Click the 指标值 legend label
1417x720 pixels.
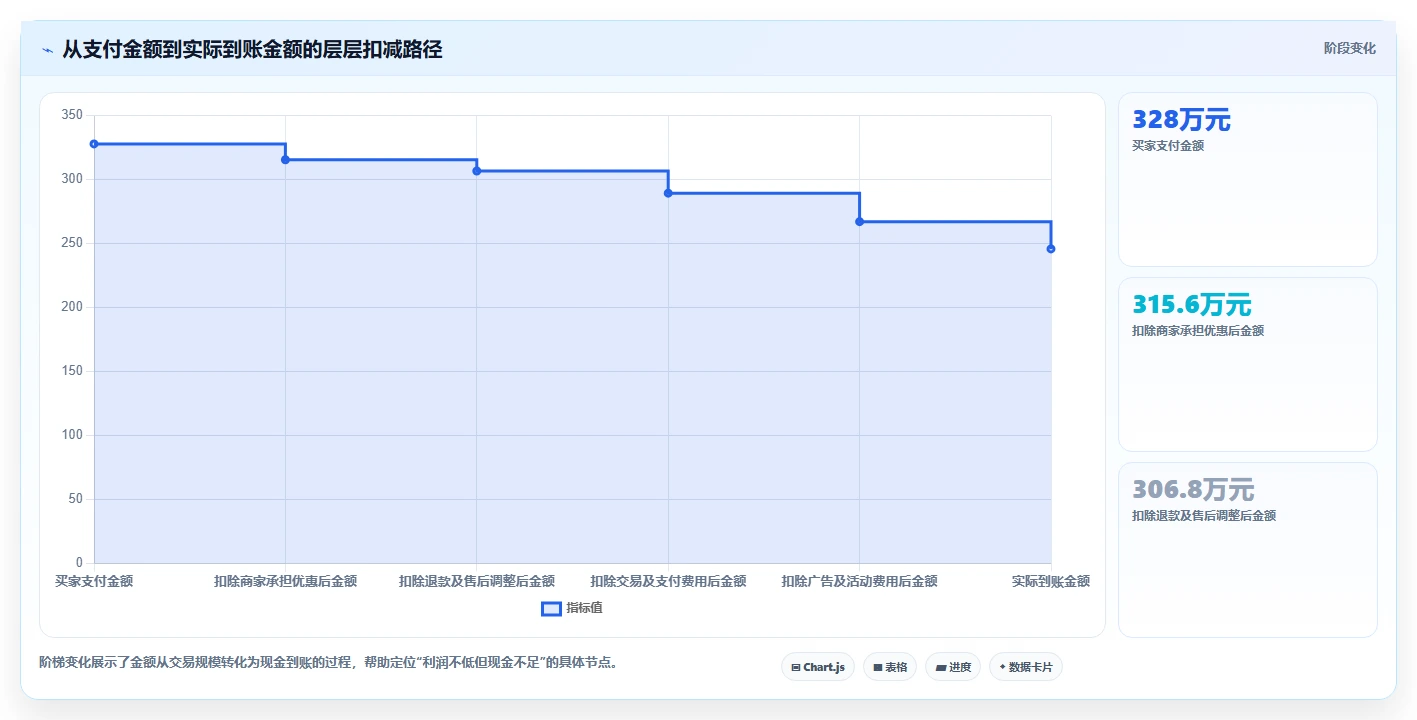click(x=584, y=608)
